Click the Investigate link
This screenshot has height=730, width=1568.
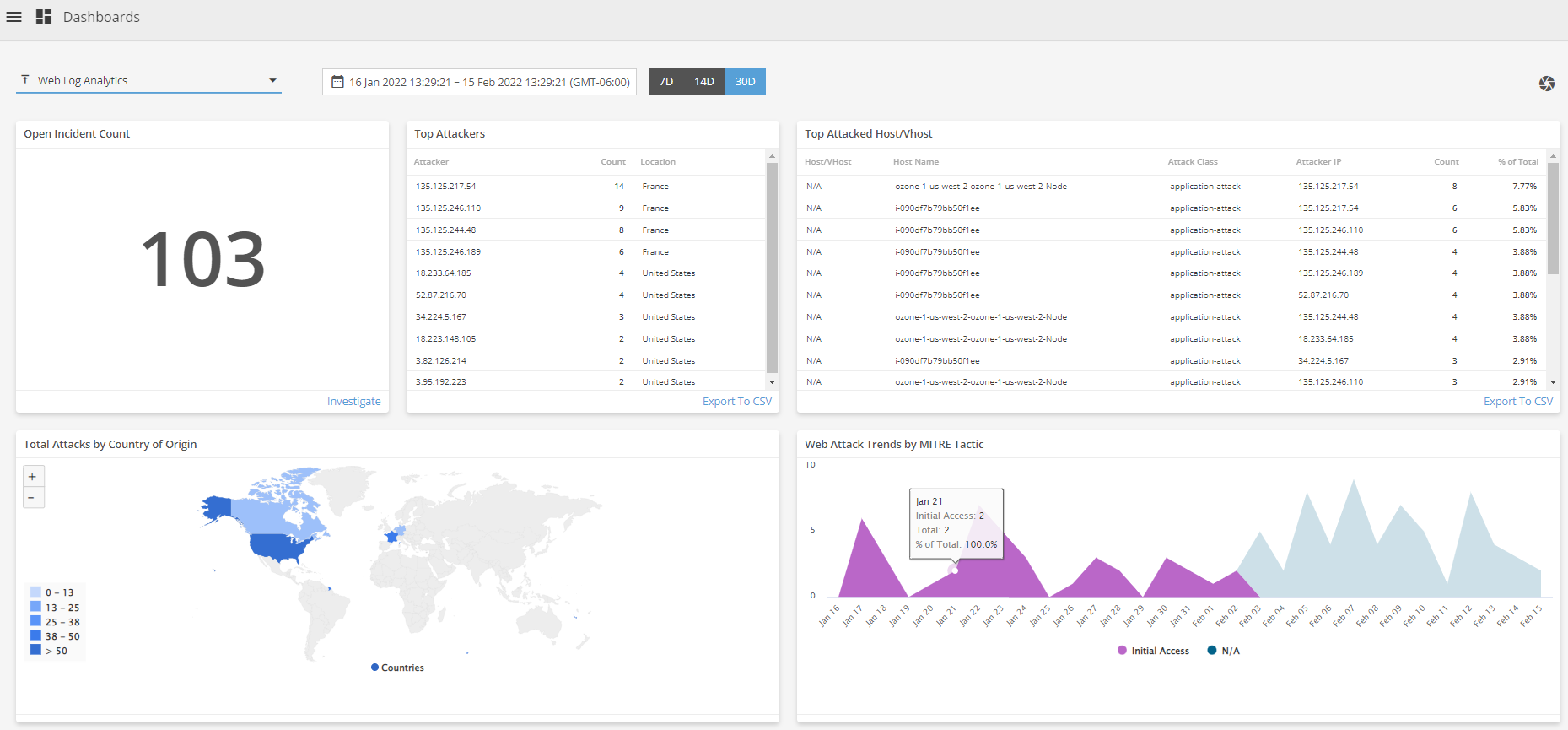(353, 402)
